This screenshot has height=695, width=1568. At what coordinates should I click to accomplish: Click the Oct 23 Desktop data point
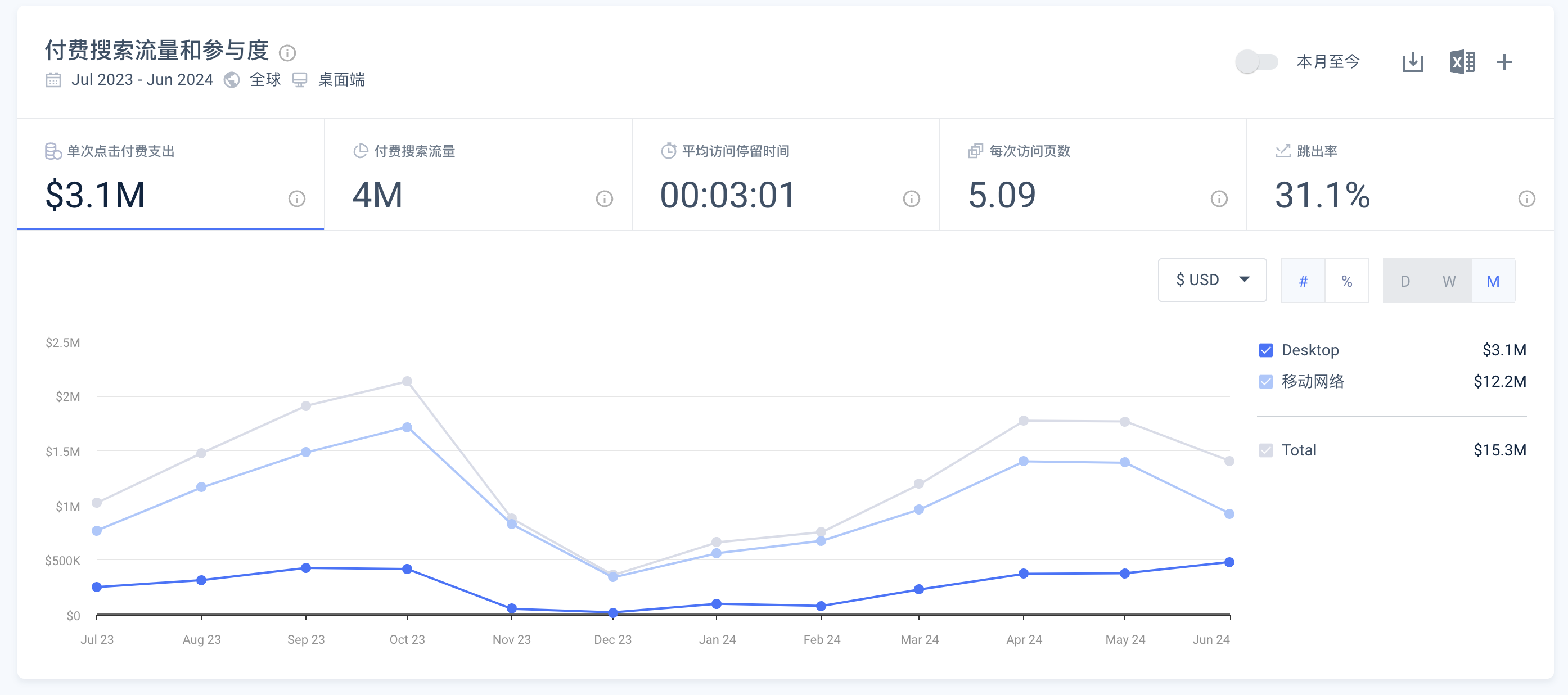(407, 569)
